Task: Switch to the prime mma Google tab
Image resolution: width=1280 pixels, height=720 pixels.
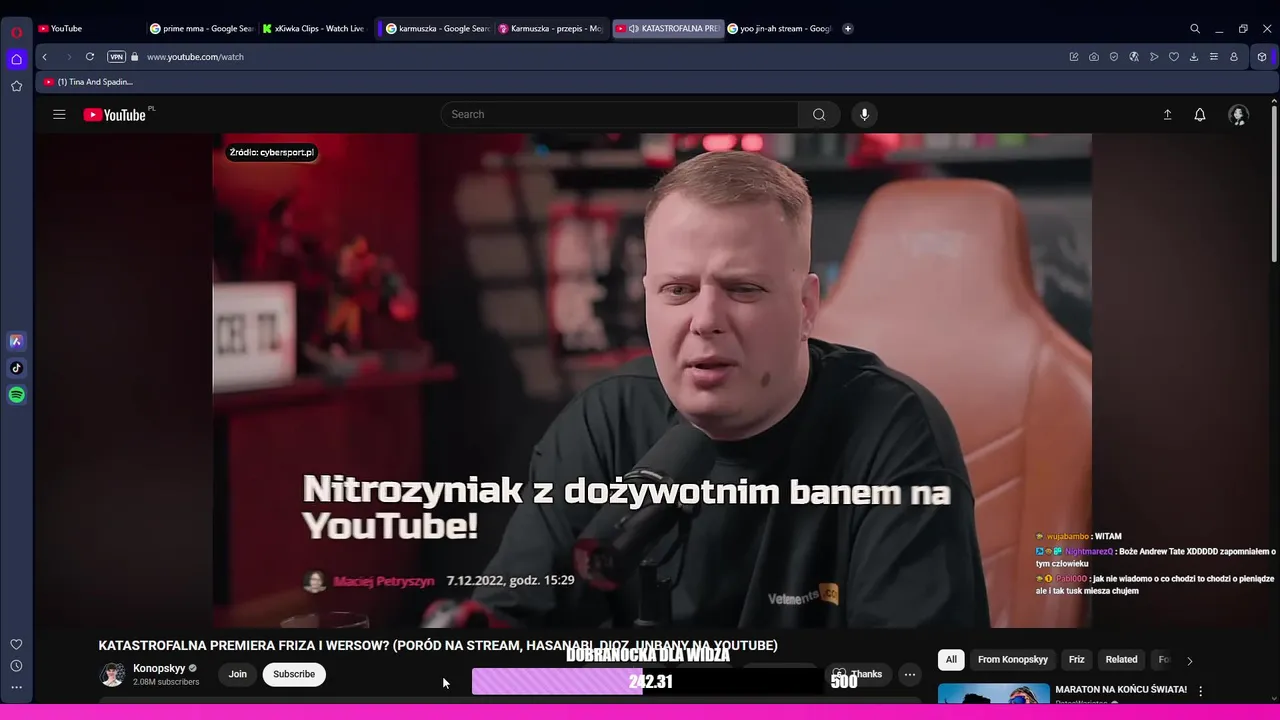Action: pyautogui.click(x=201, y=29)
